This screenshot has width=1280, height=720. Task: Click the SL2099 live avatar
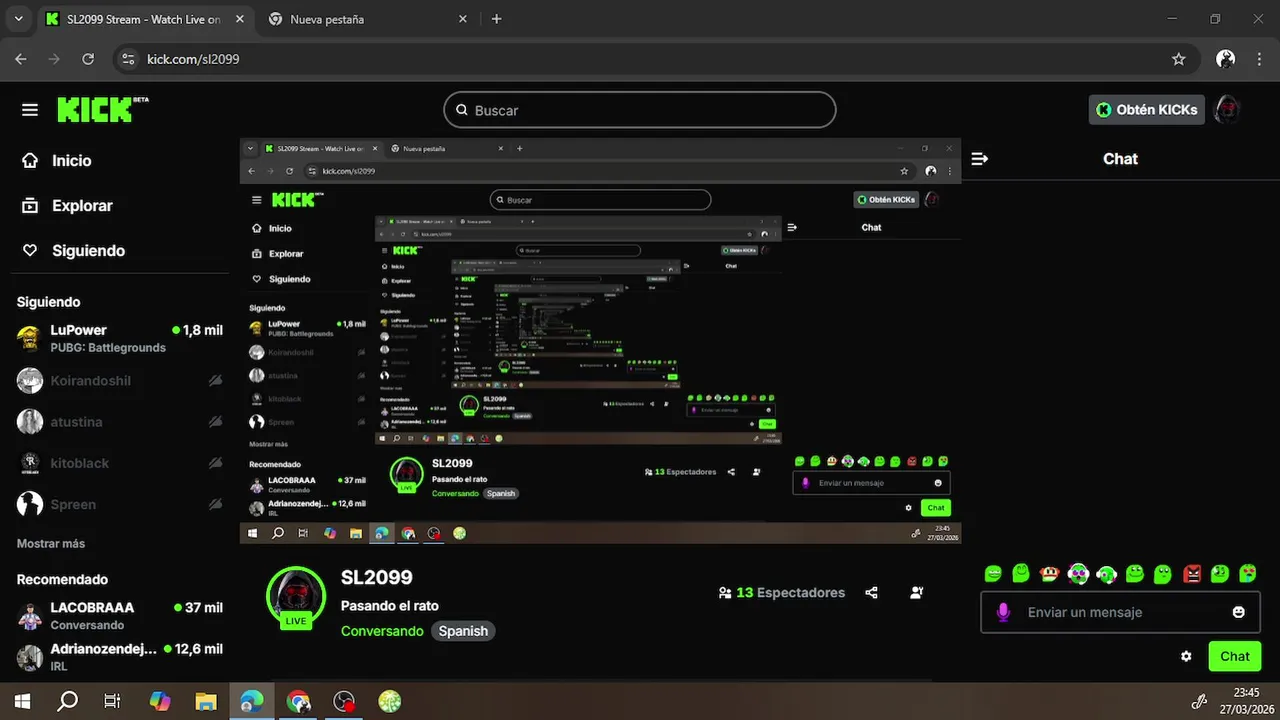click(x=296, y=596)
